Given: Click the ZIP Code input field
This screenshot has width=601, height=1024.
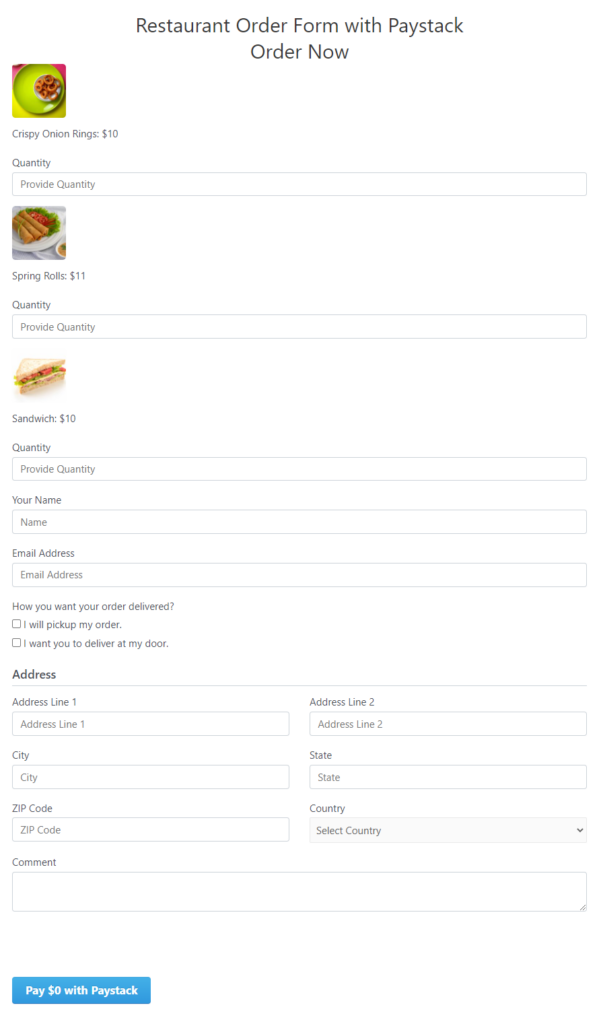Looking at the screenshot, I should 150,829.
